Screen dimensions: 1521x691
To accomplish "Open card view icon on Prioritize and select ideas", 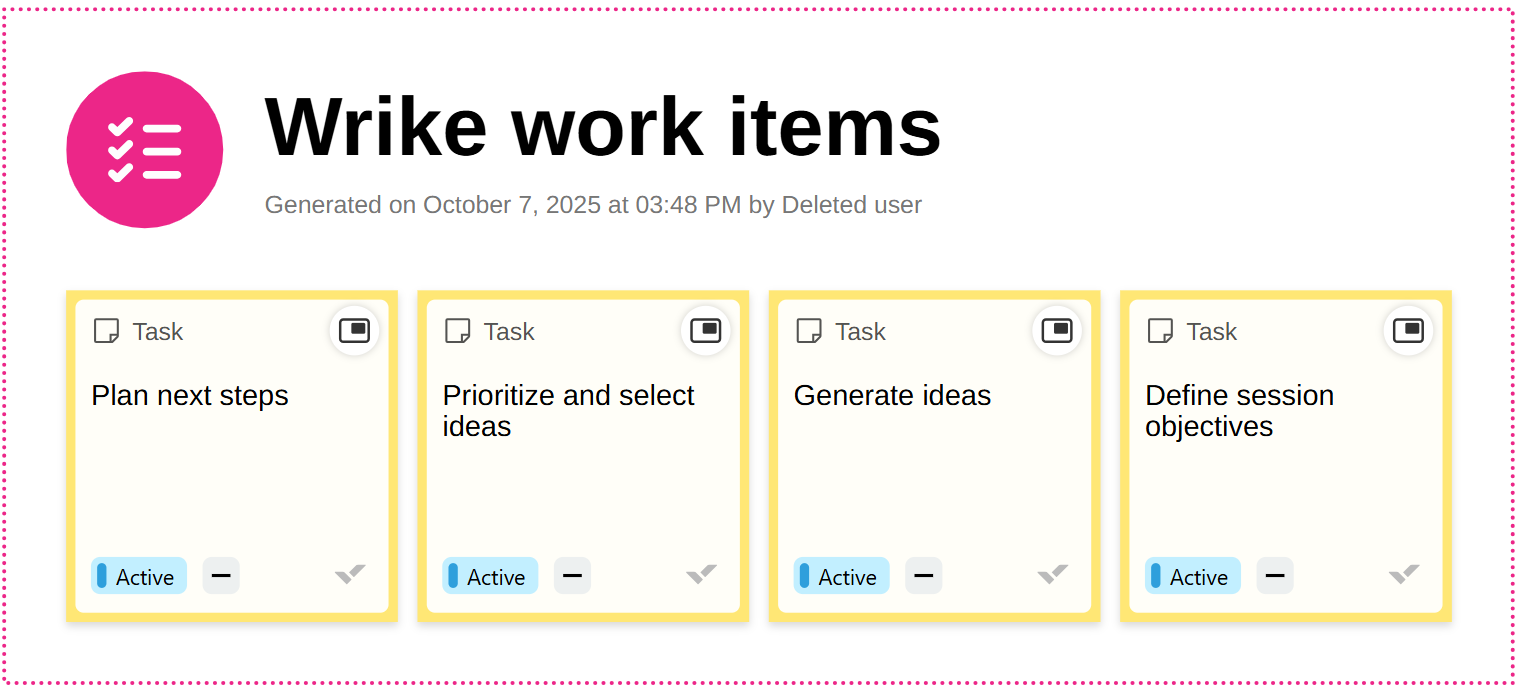I will 706,330.
